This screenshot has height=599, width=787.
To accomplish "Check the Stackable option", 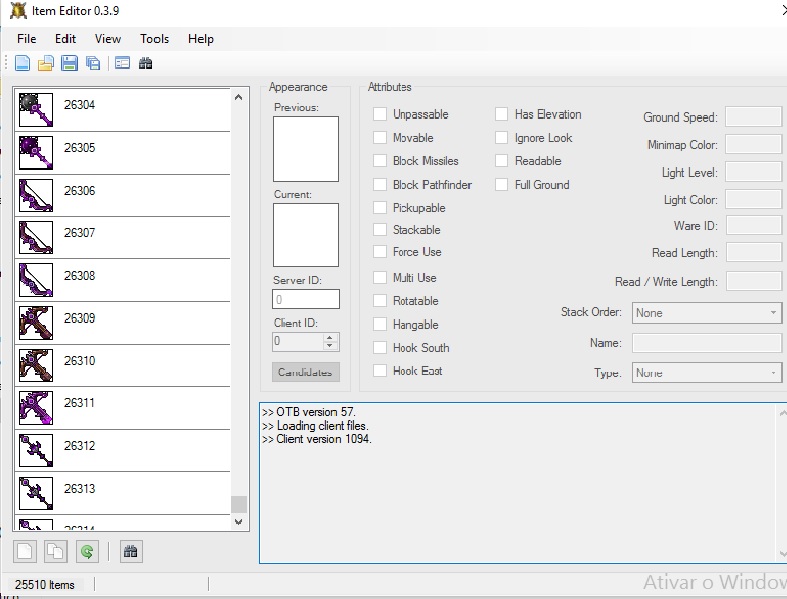I will click(x=380, y=229).
